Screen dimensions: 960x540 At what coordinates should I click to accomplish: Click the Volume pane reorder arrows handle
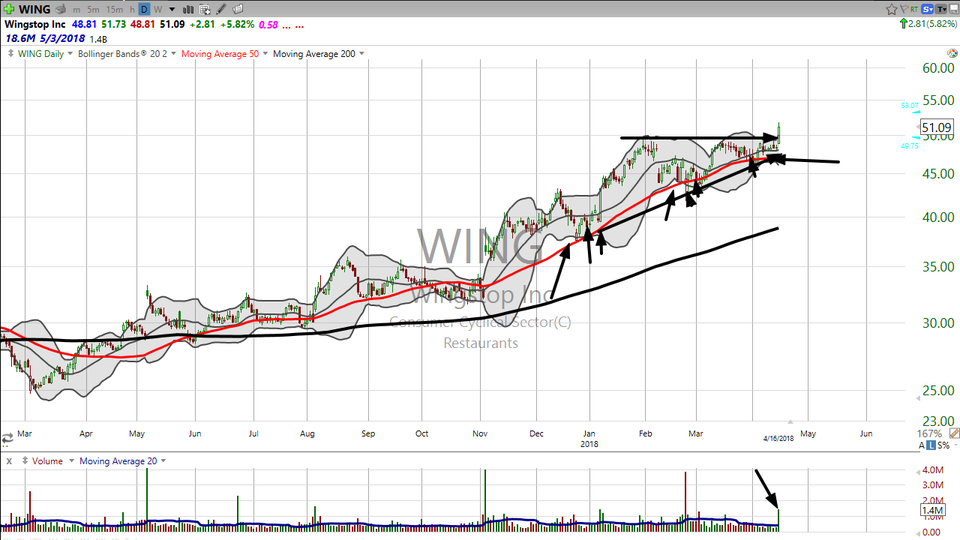(25, 461)
